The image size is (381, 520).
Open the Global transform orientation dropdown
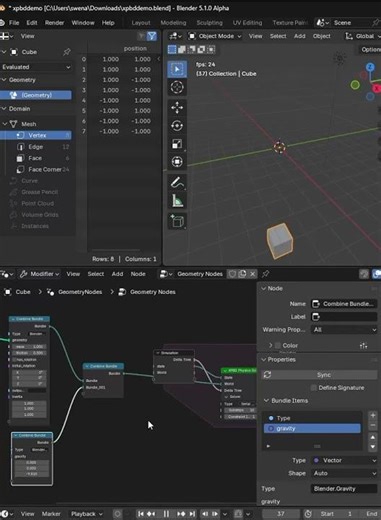[x=363, y=36]
